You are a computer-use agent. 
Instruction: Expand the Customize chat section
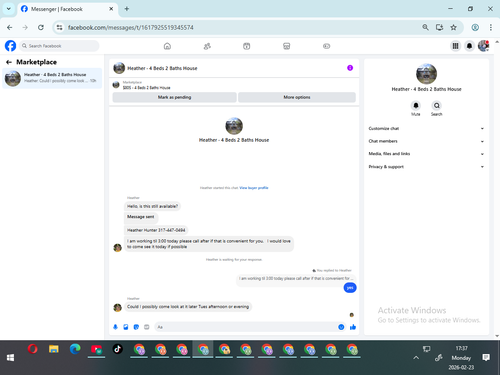[x=426, y=129]
